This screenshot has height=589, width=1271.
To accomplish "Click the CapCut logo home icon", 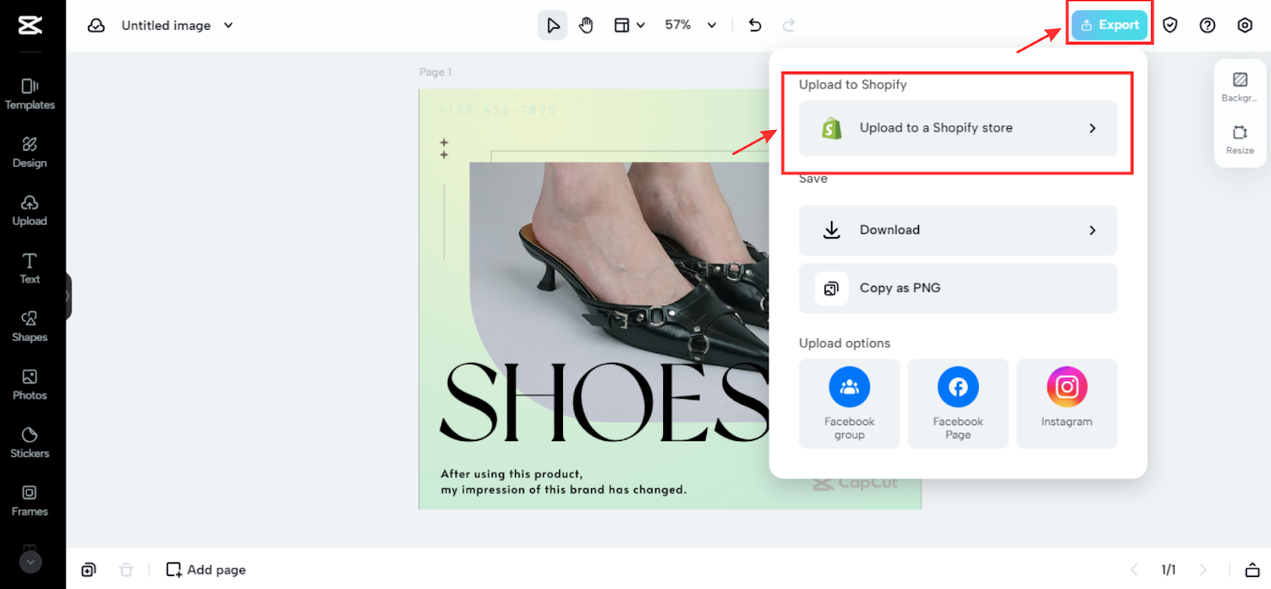I will coord(30,25).
